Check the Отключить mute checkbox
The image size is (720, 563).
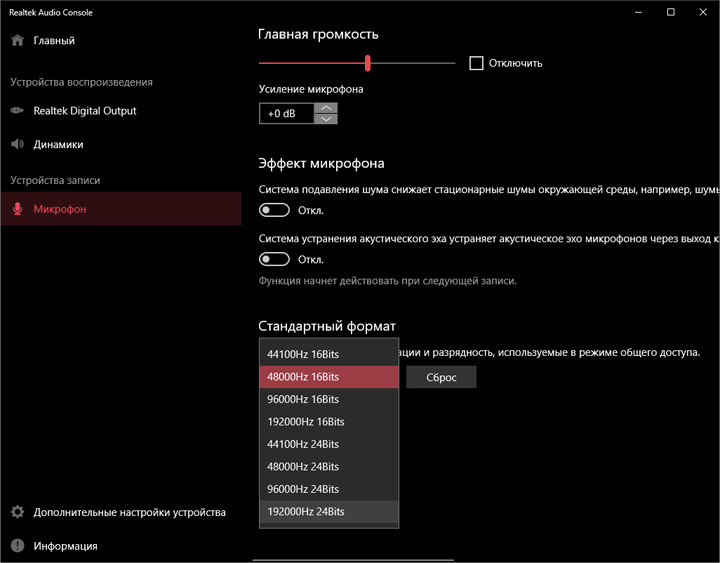(x=476, y=63)
